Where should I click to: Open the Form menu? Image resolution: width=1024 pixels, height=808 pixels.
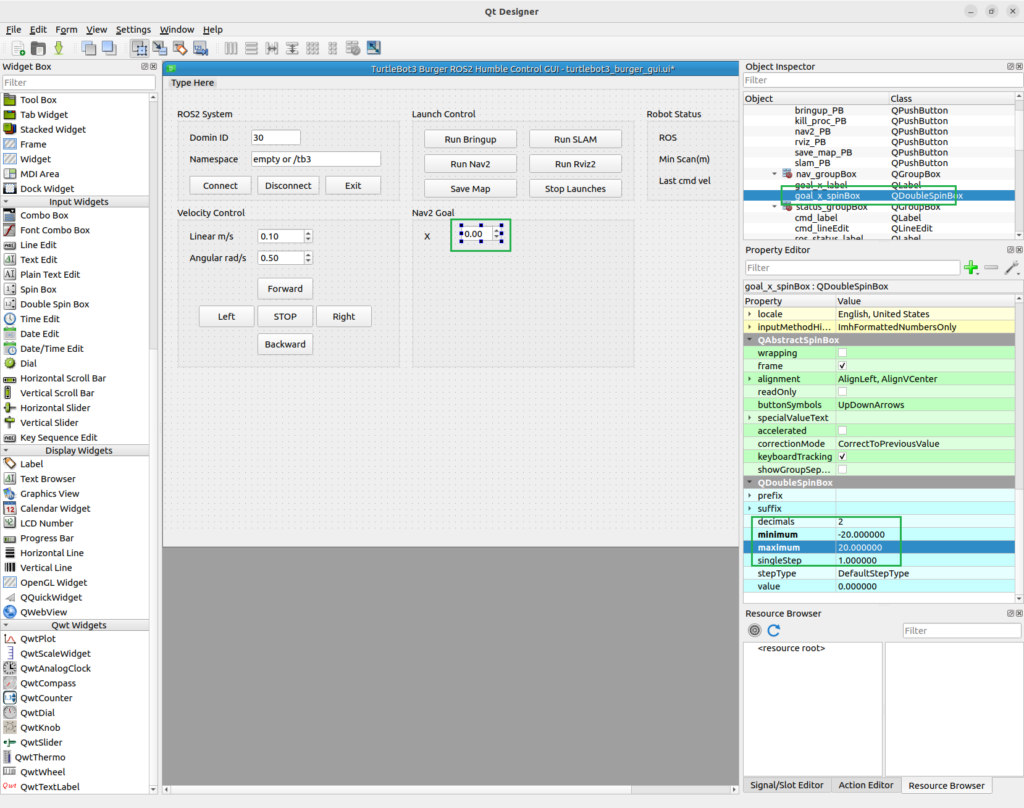click(x=66, y=29)
